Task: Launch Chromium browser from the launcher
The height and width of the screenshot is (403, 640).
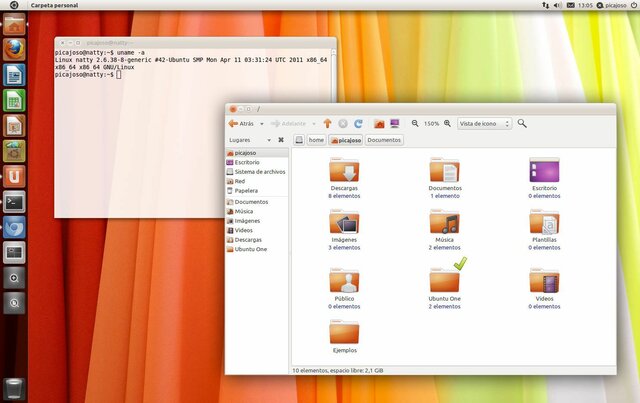Action: (14, 227)
